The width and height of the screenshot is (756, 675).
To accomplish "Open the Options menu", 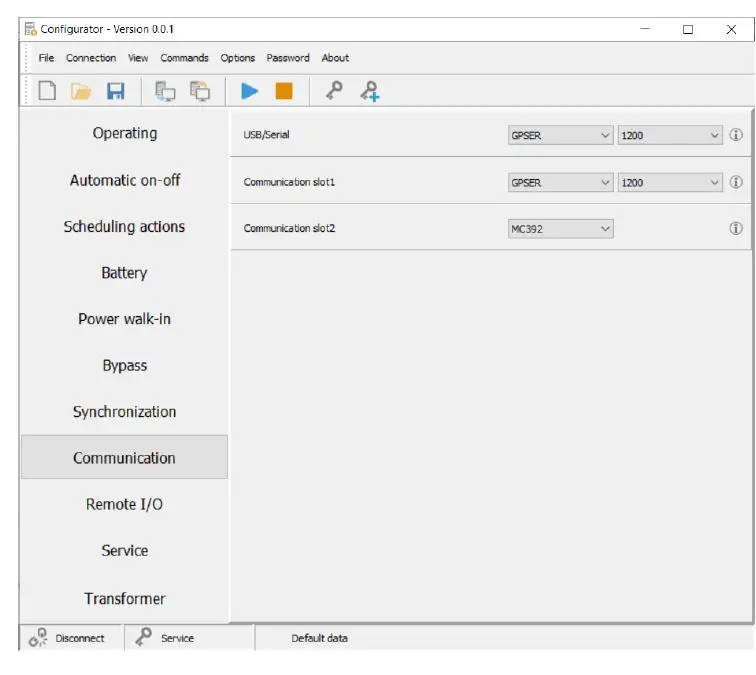I will tap(238, 58).
